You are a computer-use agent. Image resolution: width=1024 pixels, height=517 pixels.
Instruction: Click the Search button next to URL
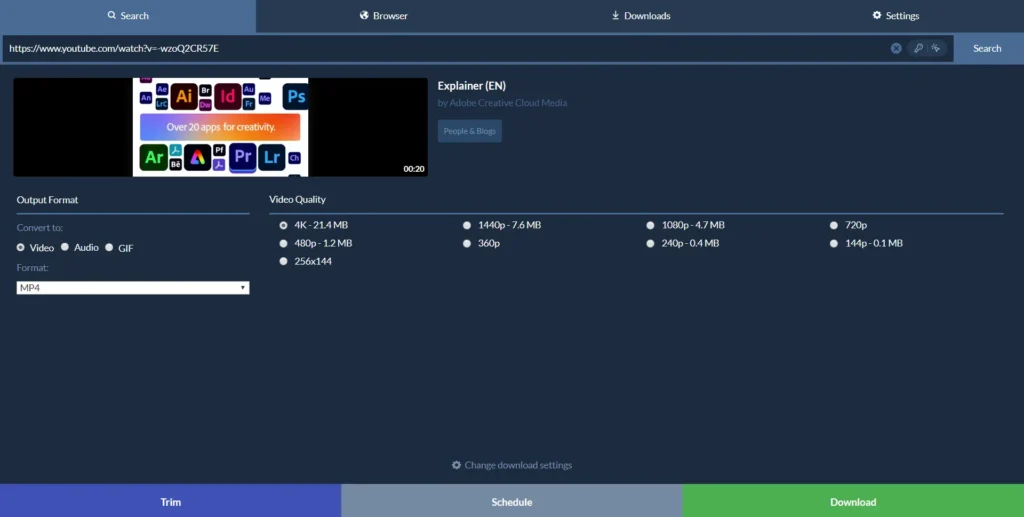pos(987,48)
